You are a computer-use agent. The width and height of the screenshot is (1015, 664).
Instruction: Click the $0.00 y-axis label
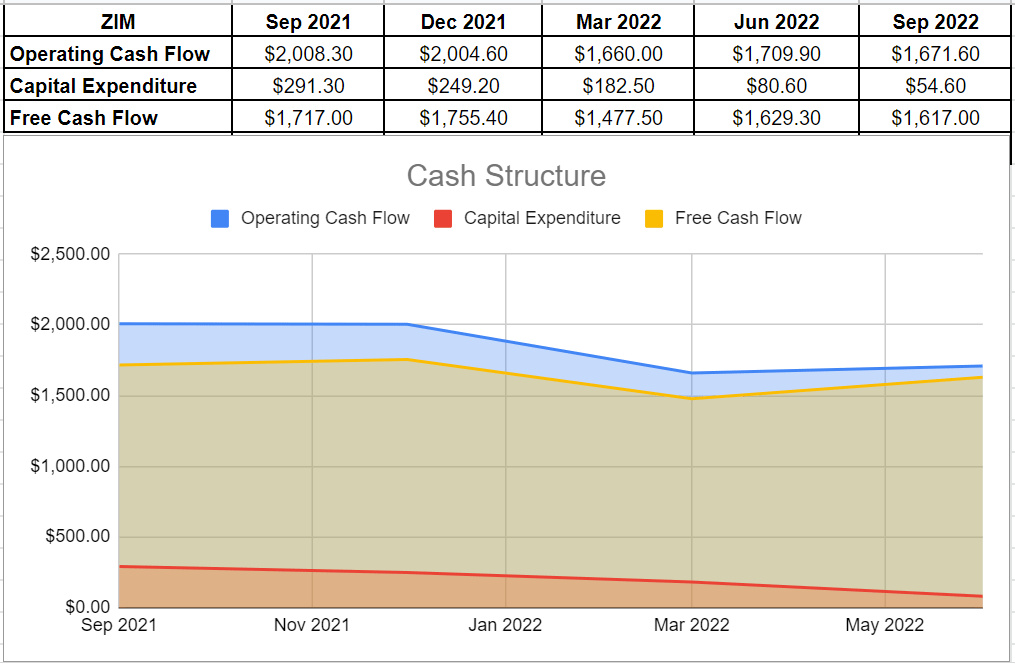[87, 607]
